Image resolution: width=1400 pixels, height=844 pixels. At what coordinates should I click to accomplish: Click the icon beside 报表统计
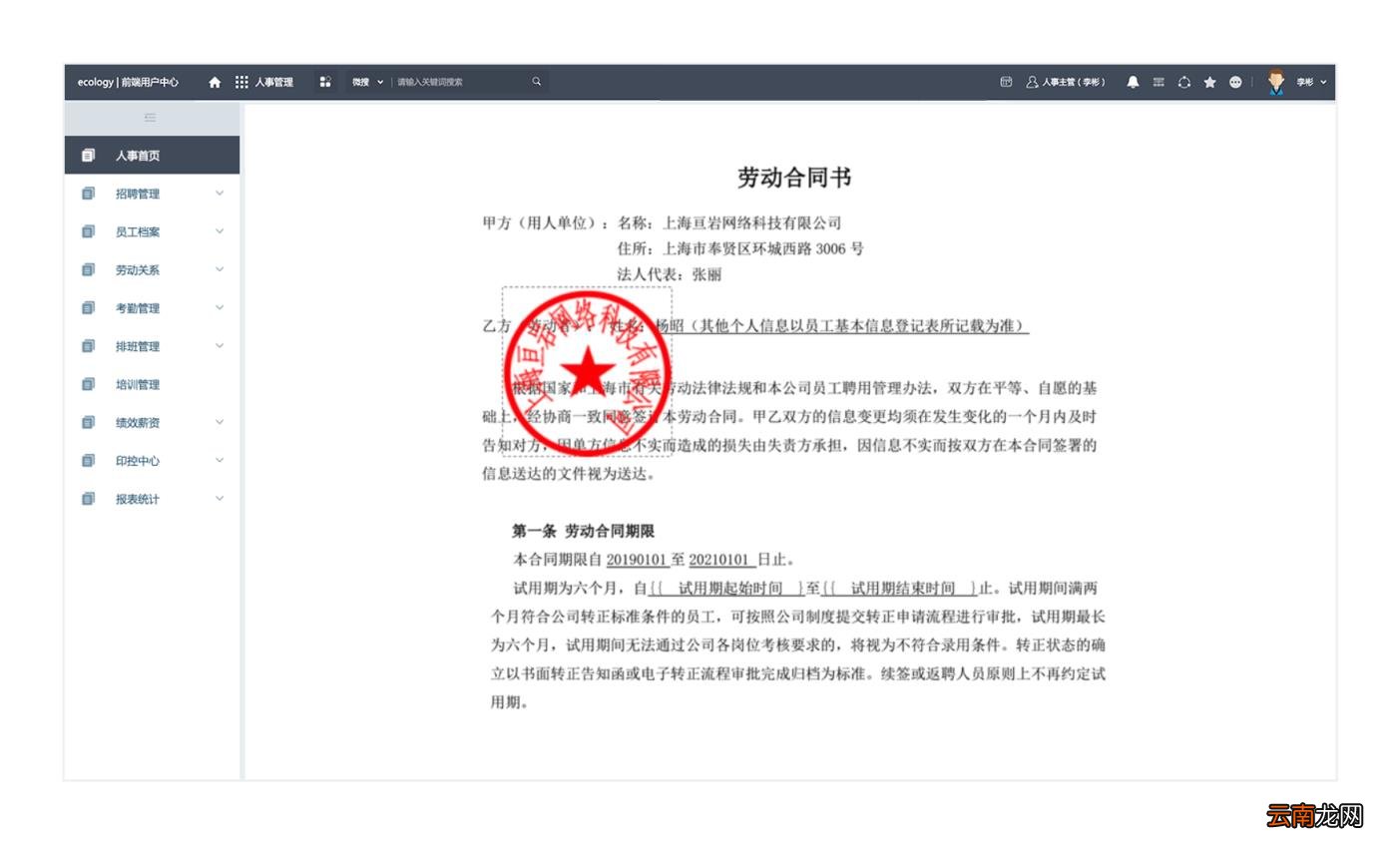(x=88, y=499)
